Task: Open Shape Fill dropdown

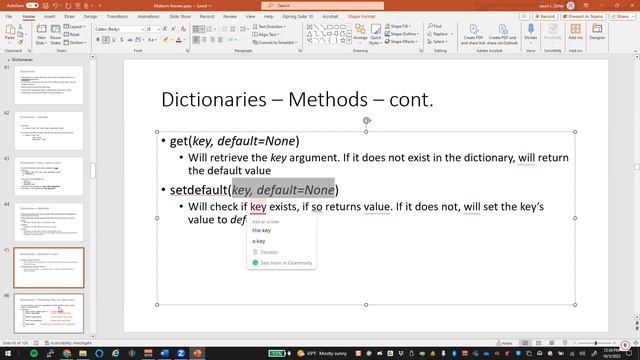Action: tap(398, 26)
